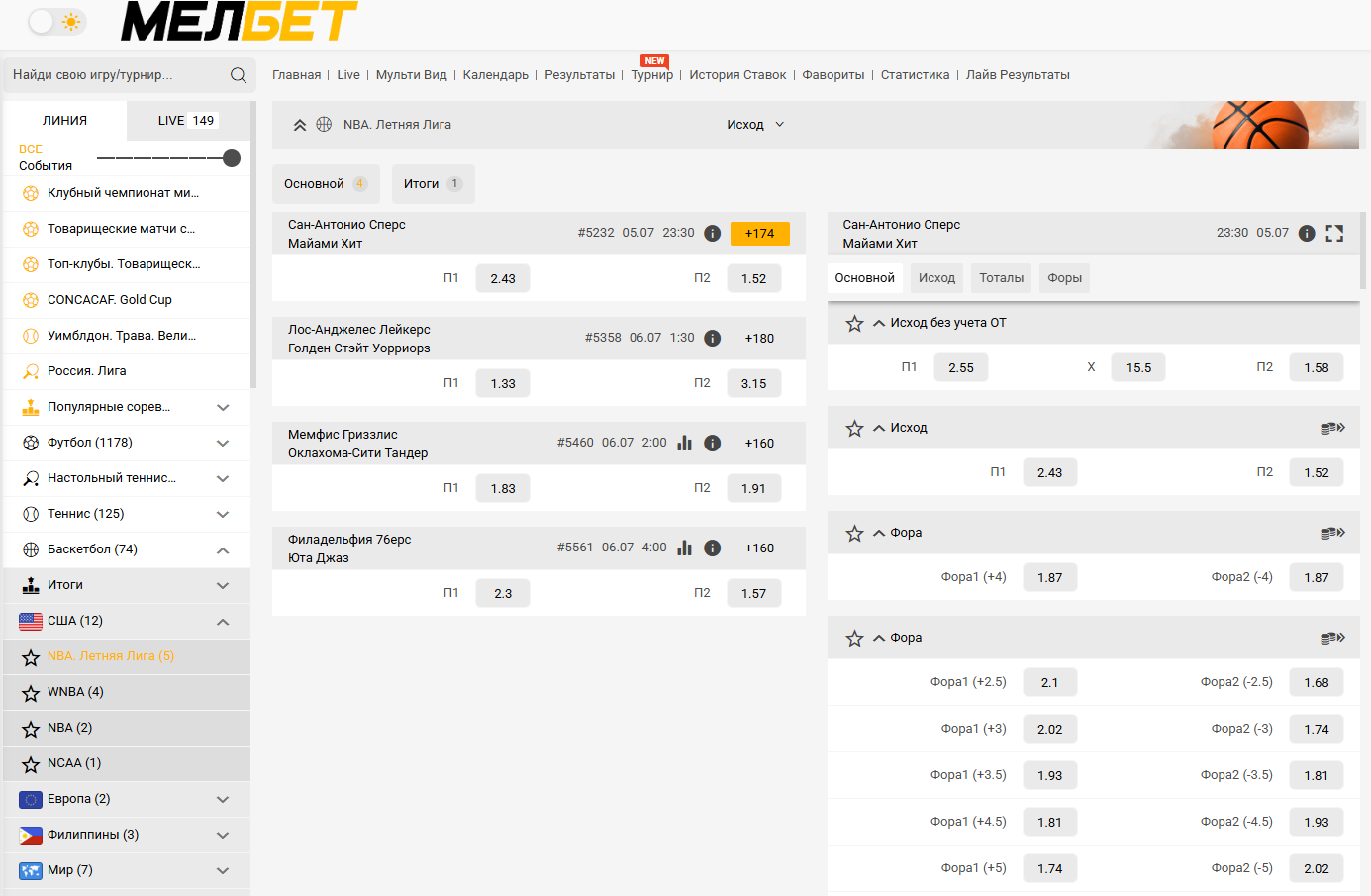Screen dimensions: 1371x896
Task: Click the Philippines flag icon
Action: [31, 835]
